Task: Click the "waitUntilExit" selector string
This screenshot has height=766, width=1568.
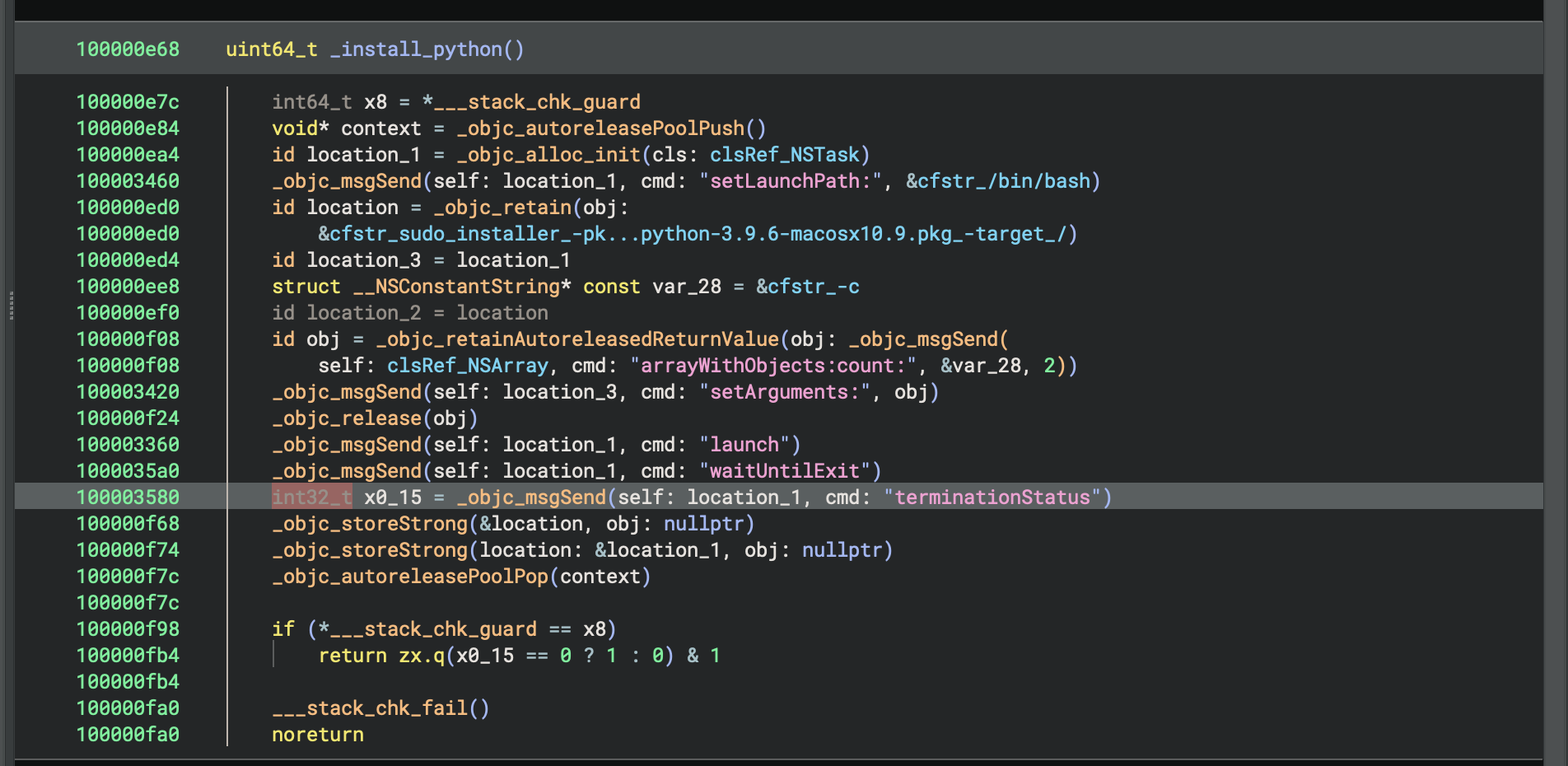Action: click(784, 471)
